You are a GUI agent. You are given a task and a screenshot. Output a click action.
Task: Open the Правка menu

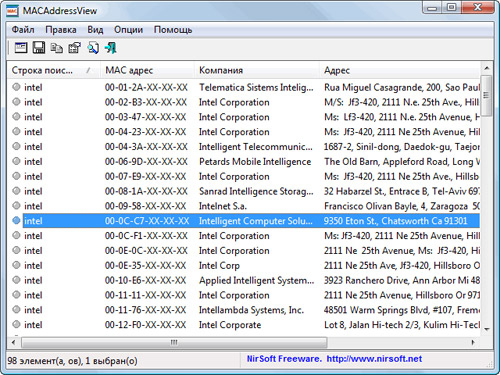pyautogui.click(x=61, y=30)
